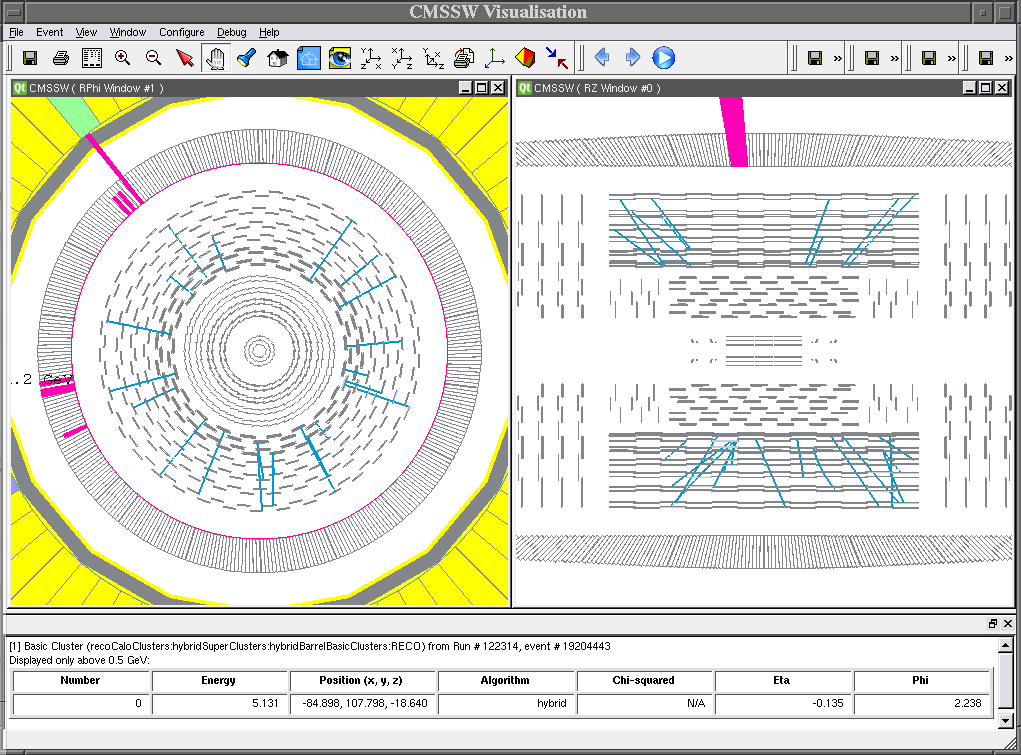Click the Algorithm column header
The height and width of the screenshot is (755, 1021).
point(505,680)
